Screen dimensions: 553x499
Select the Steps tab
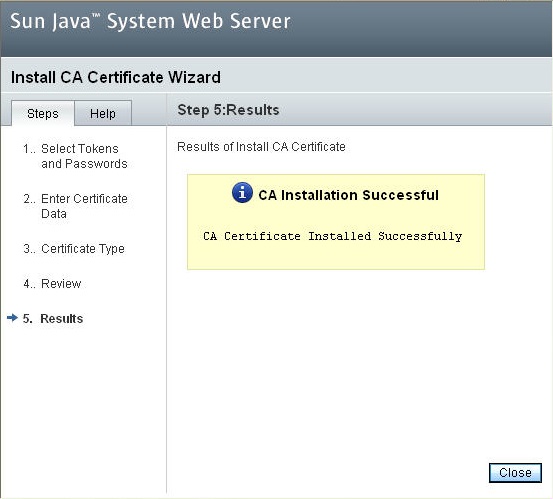pos(43,114)
